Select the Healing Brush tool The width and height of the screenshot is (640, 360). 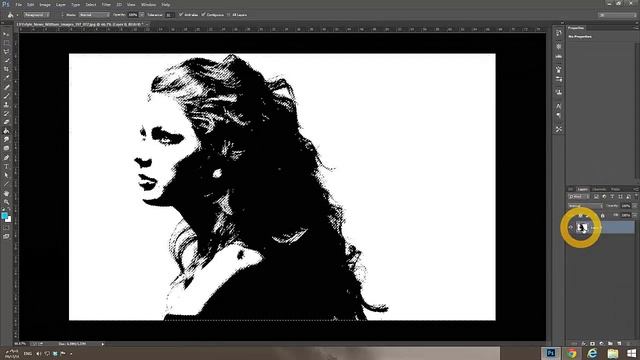tap(6, 87)
